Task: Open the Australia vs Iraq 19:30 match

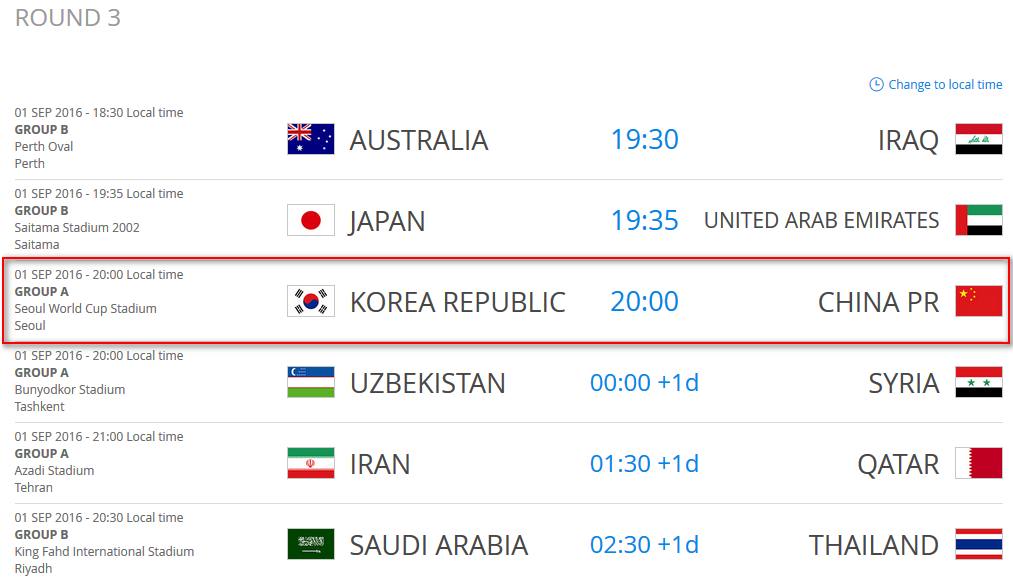Action: click(x=644, y=139)
